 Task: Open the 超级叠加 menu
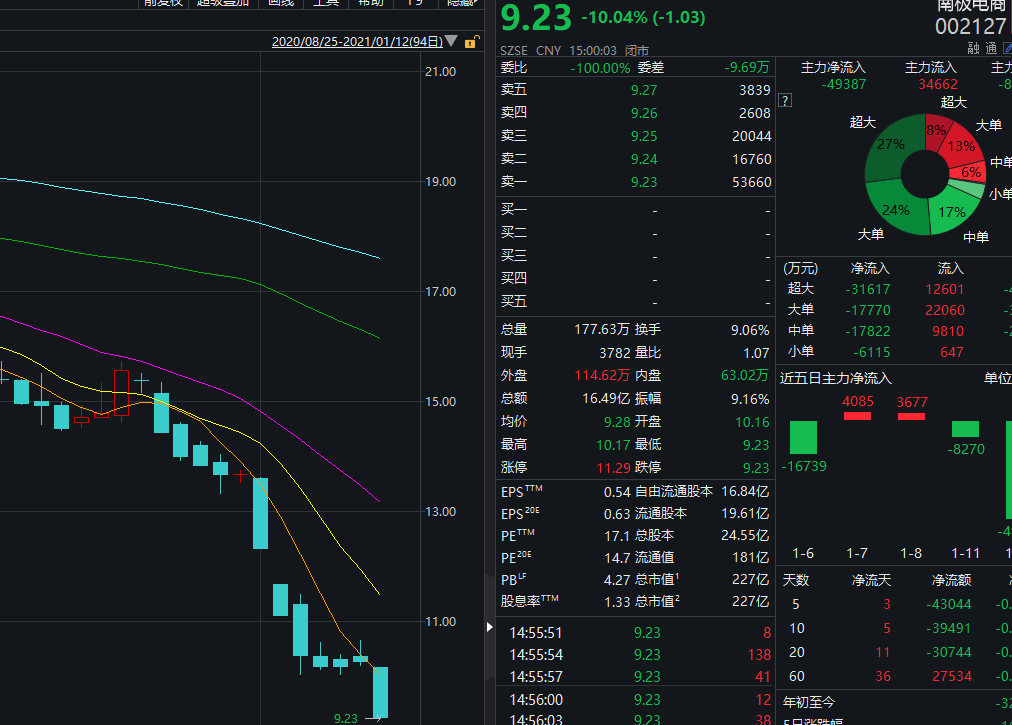tap(223, 3)
